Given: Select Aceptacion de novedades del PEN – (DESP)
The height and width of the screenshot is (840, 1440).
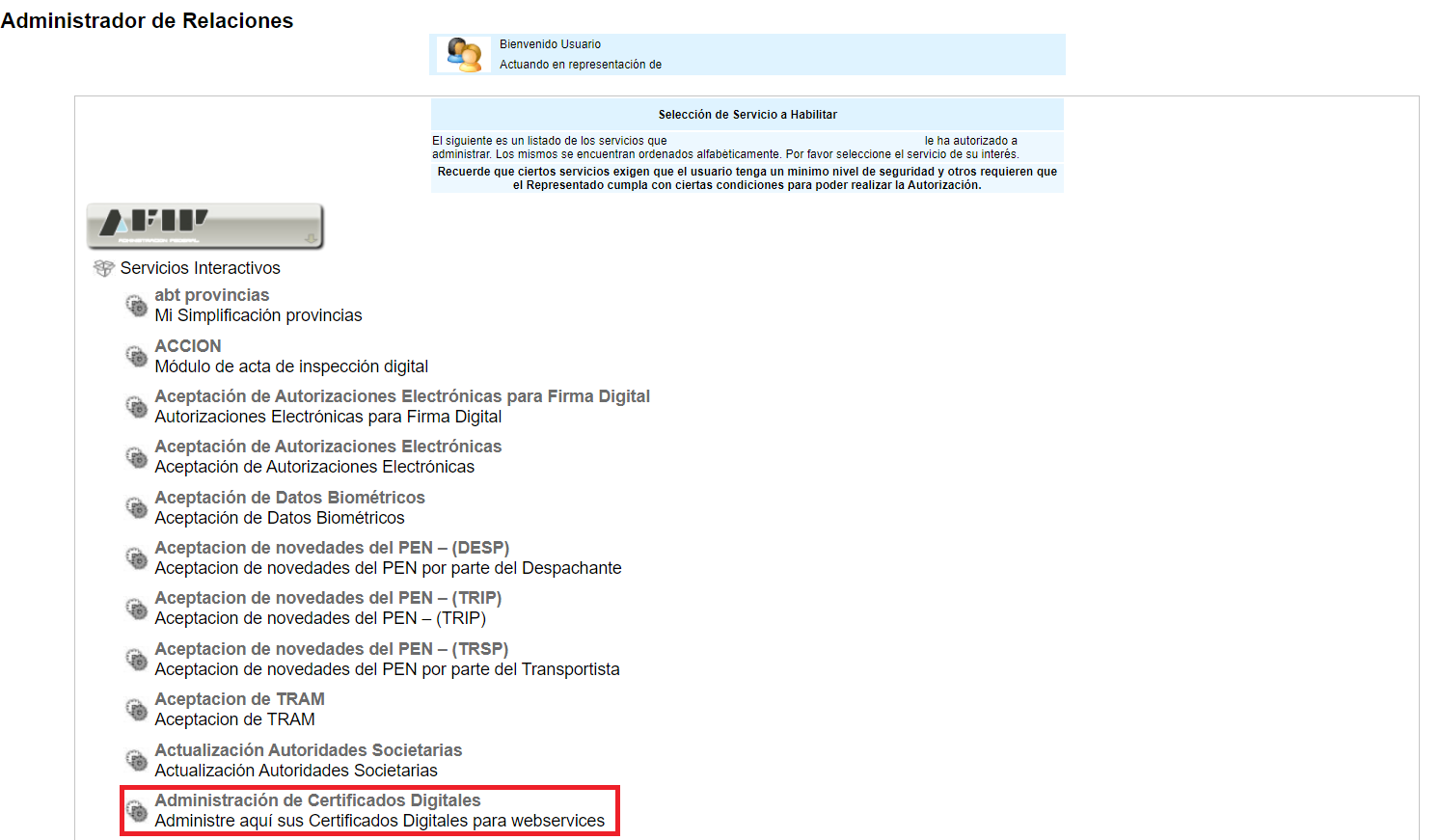Looking at the screenshot, I should (x=332, y=548).
